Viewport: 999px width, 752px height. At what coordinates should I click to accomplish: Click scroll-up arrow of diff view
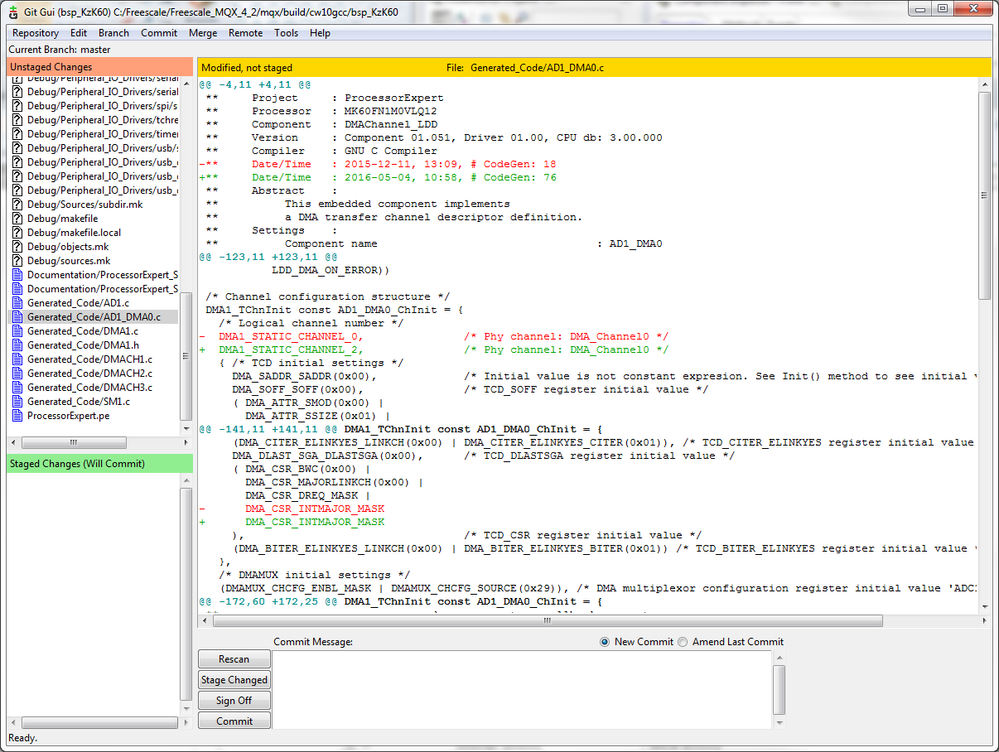tap(984, 84)
